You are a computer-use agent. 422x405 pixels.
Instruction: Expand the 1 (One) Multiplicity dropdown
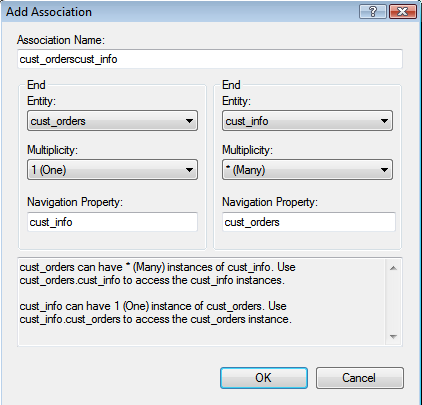click(x=112, y=170)
